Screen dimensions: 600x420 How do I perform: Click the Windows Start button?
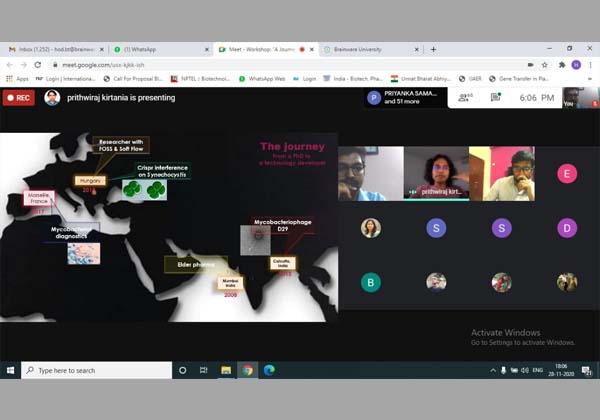coord(10,370)
